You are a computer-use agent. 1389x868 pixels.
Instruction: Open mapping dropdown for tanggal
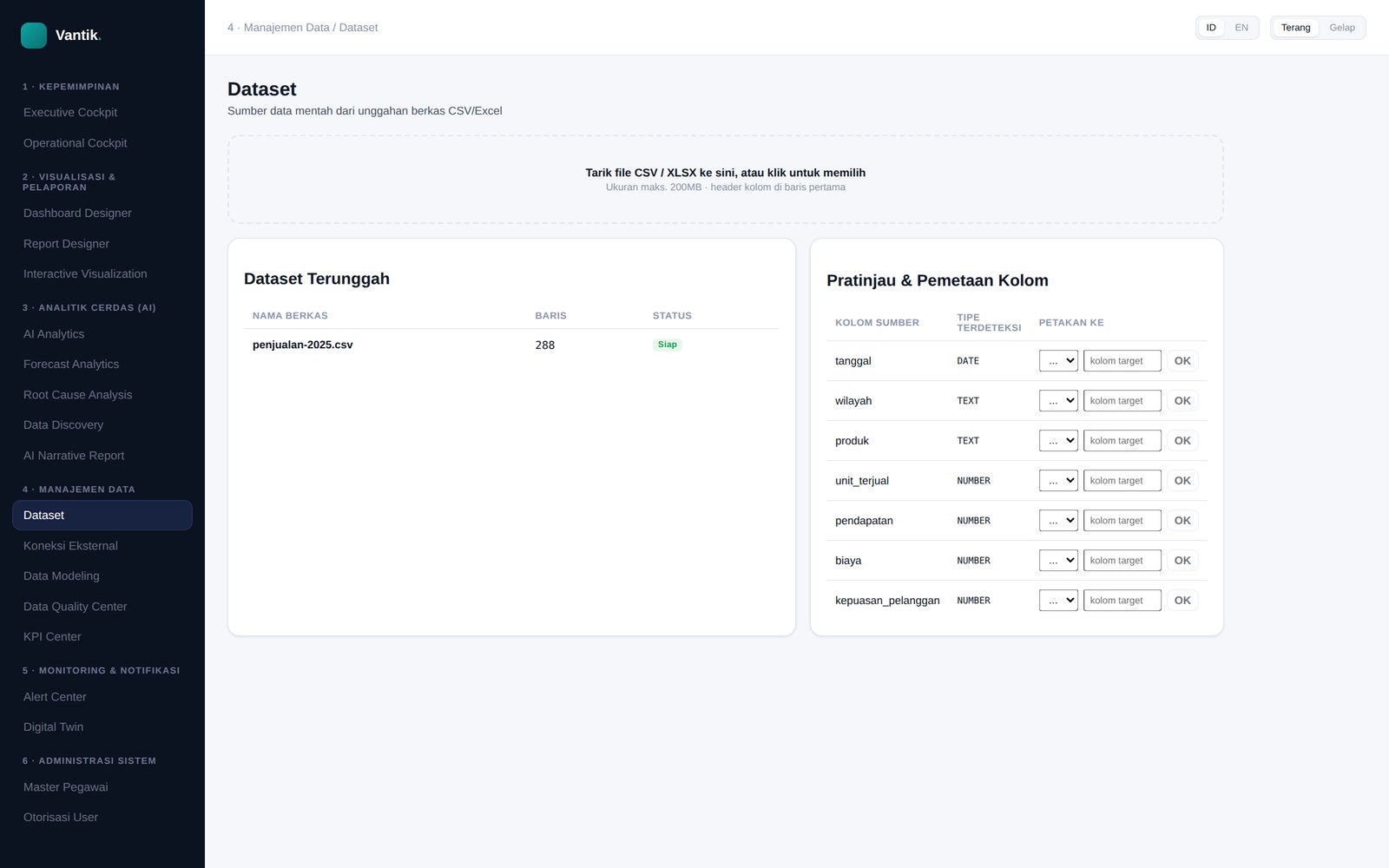1058,361
